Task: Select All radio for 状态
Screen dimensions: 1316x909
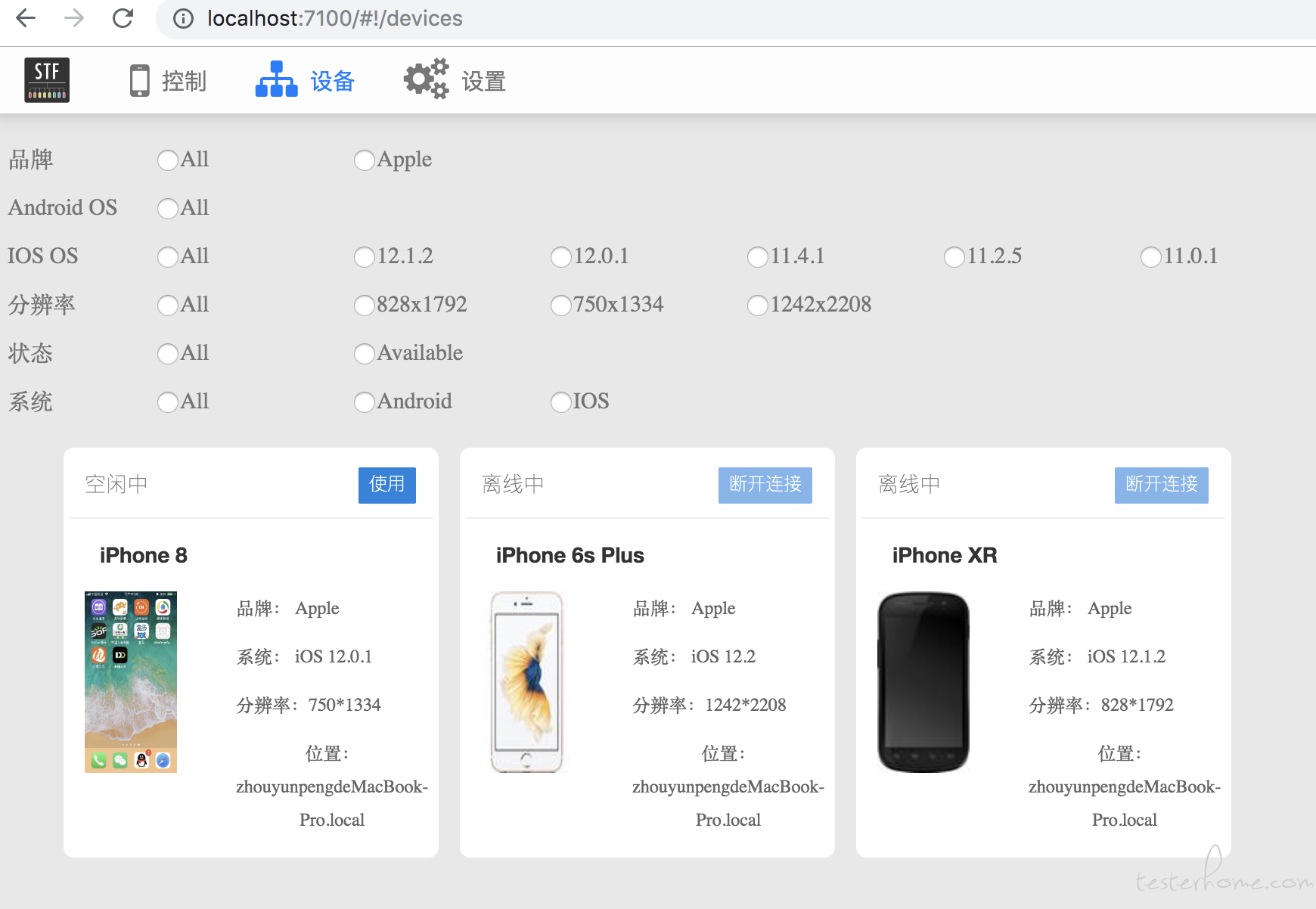Action: tap(168, 354)
